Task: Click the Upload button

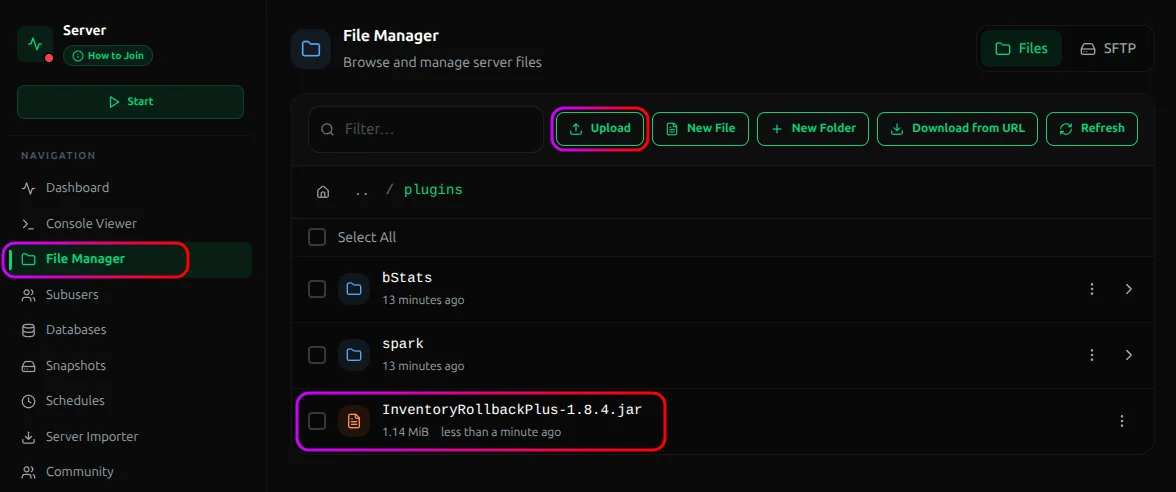Action: tap(600, 128)
